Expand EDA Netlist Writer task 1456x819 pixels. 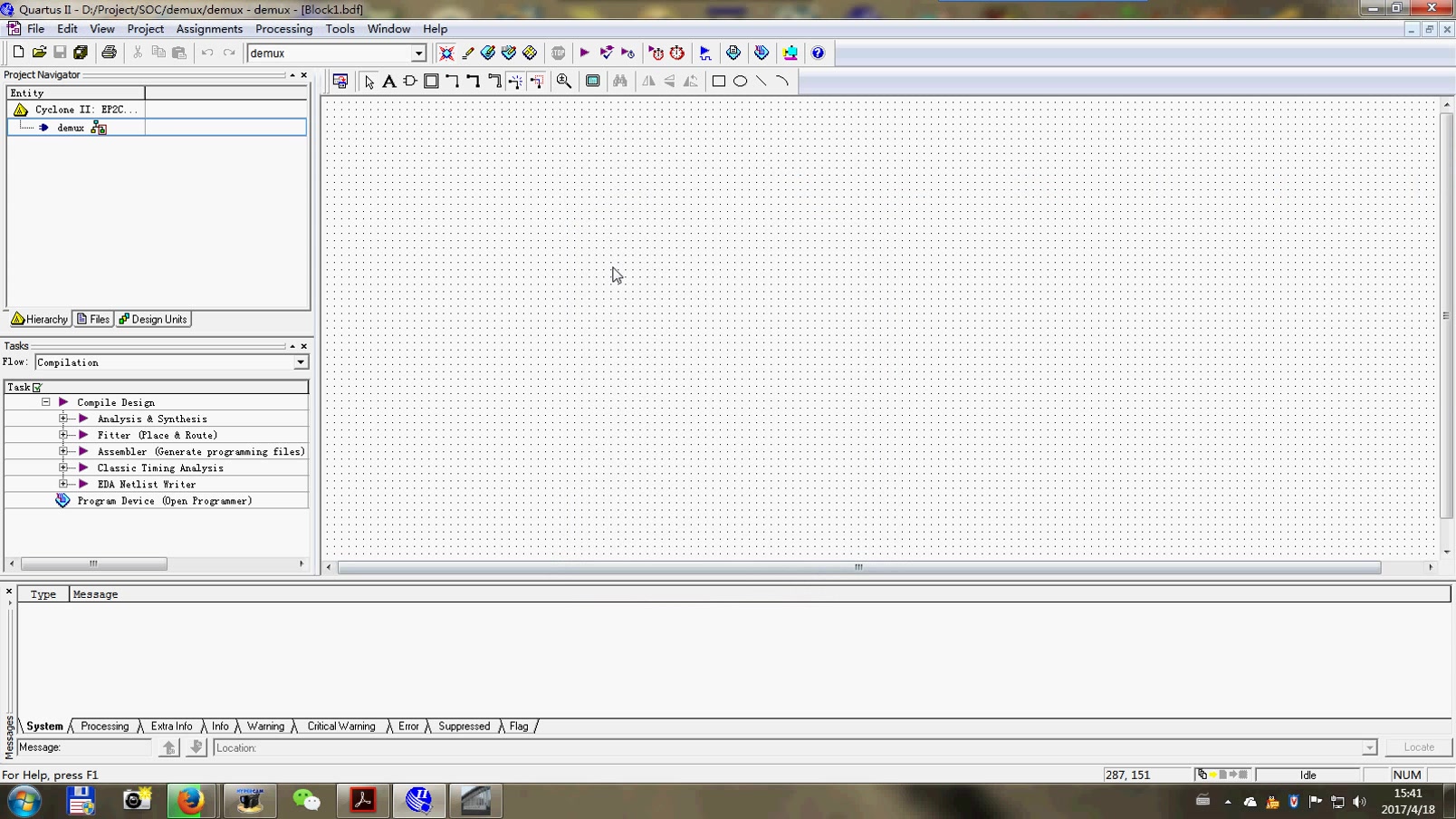tap(63, 484)
